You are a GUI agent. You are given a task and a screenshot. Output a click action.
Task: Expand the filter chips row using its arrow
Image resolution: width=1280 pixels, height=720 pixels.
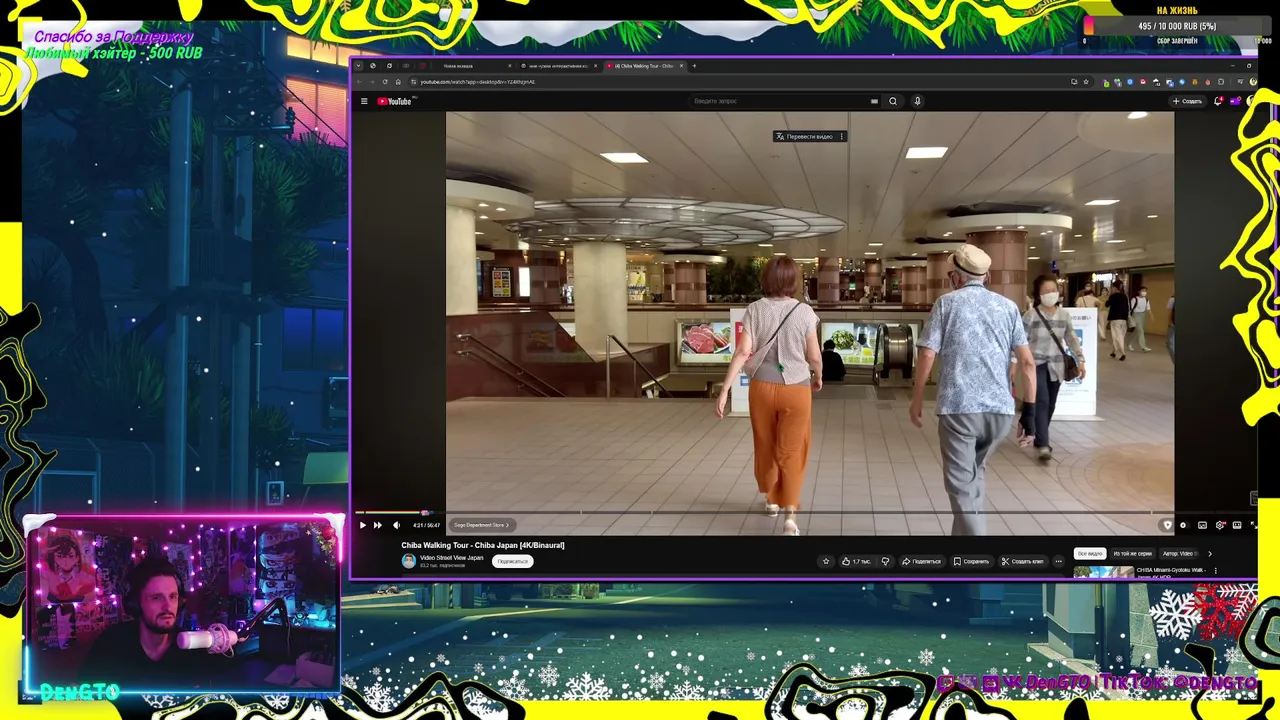point(1210,553)
